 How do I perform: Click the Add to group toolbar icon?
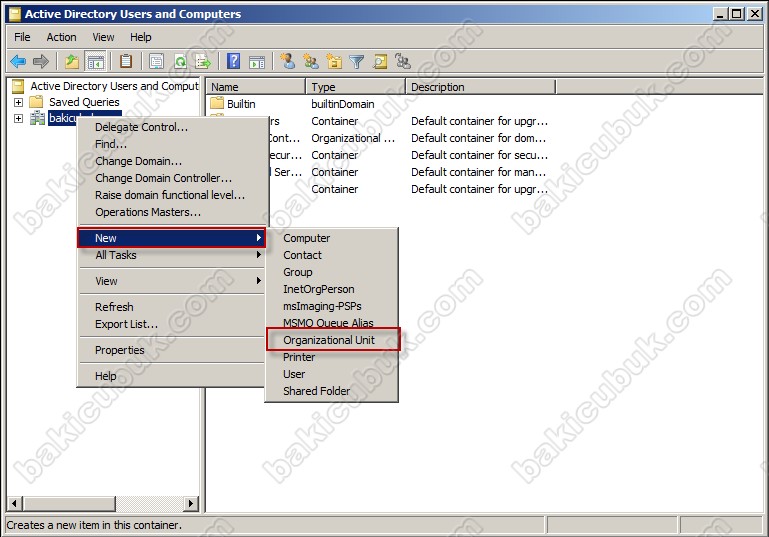(403, 61)
